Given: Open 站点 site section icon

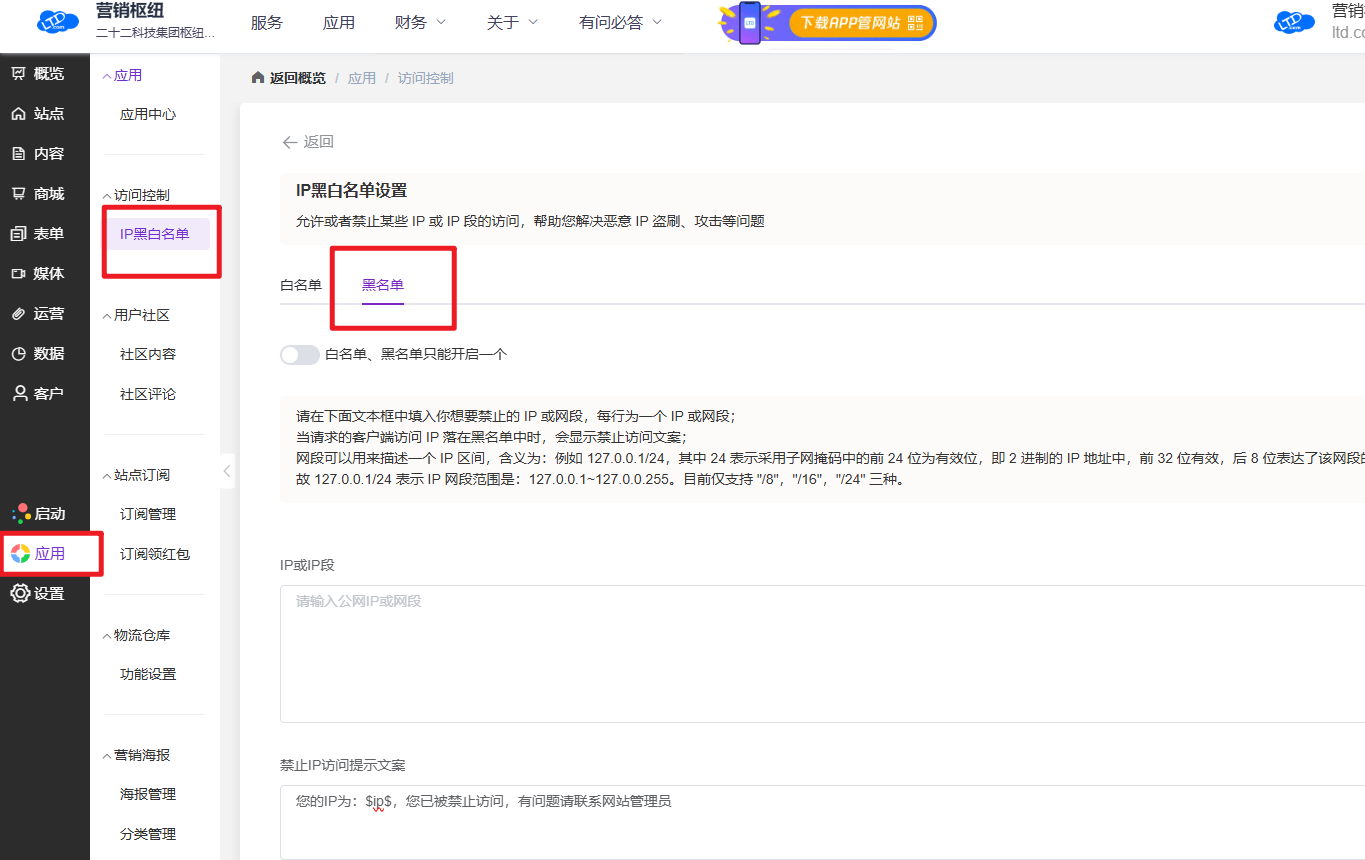Looking at the screenshot, I should pos(19,114).
